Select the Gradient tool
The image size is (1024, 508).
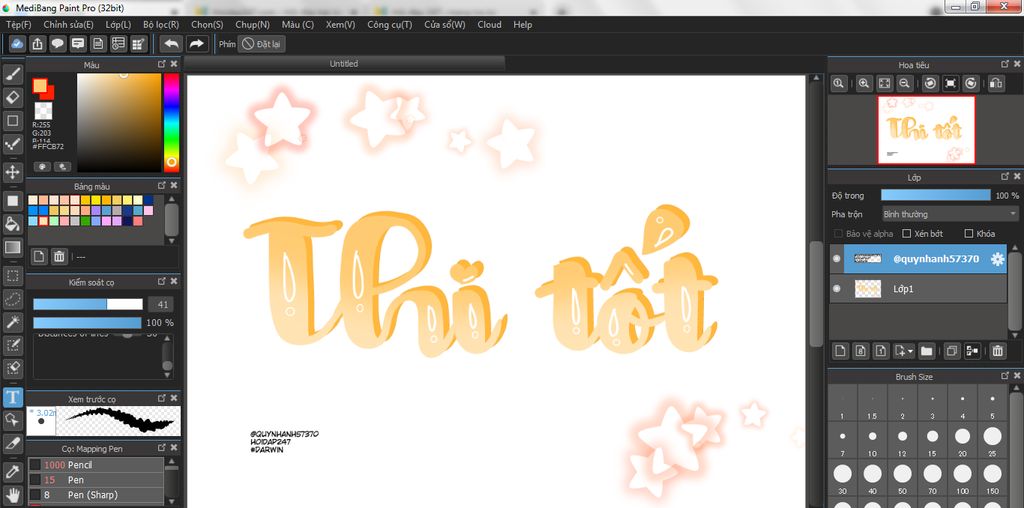coord(12,247)
